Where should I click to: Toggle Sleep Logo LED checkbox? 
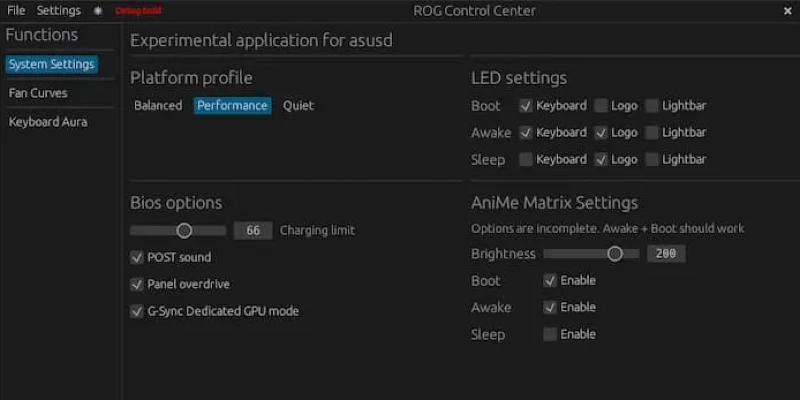(x=601, y=160)
